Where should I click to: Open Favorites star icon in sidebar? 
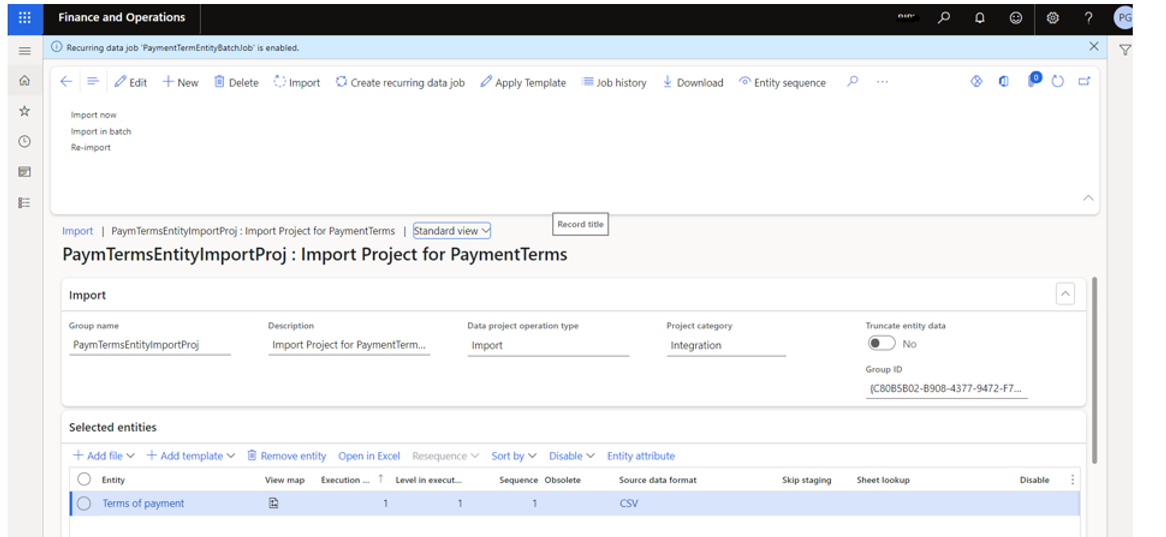point(25,111)
